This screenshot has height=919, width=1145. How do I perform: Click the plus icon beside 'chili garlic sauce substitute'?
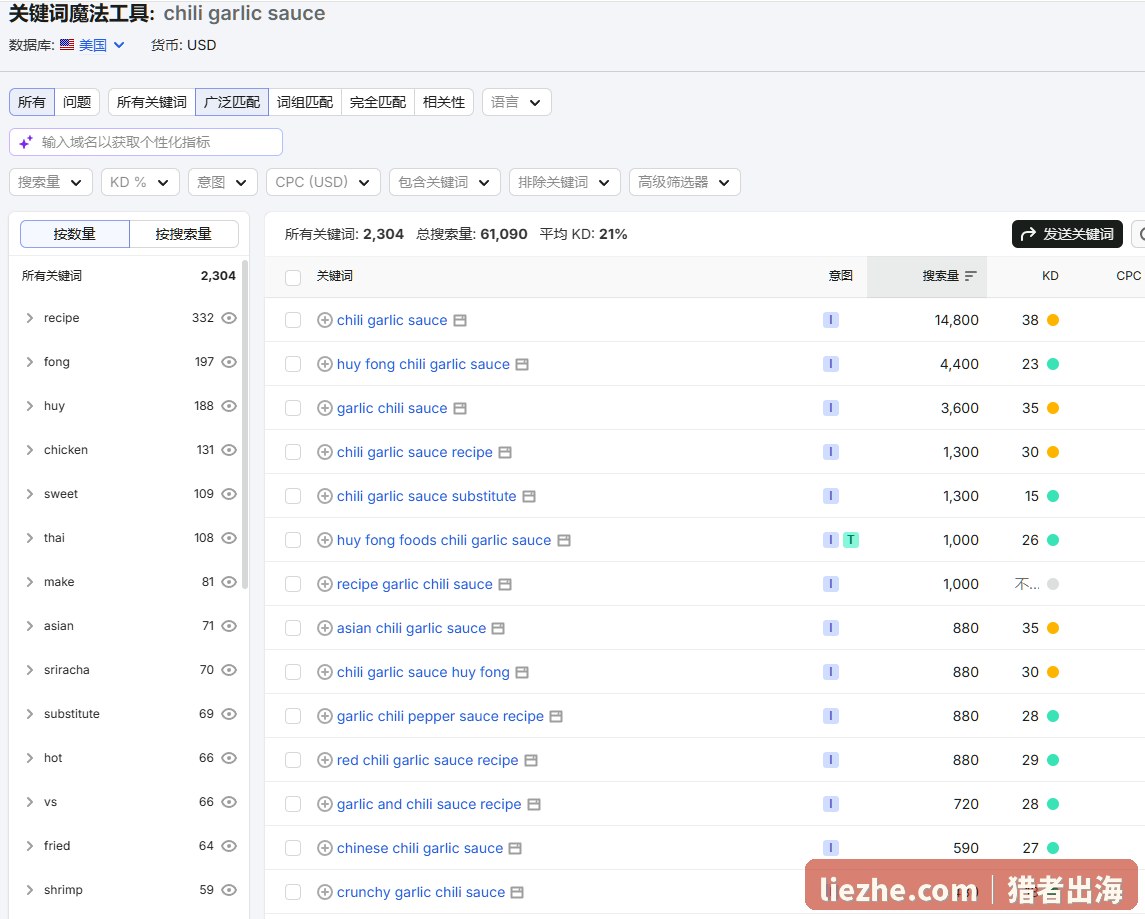[x=325, y=496]
